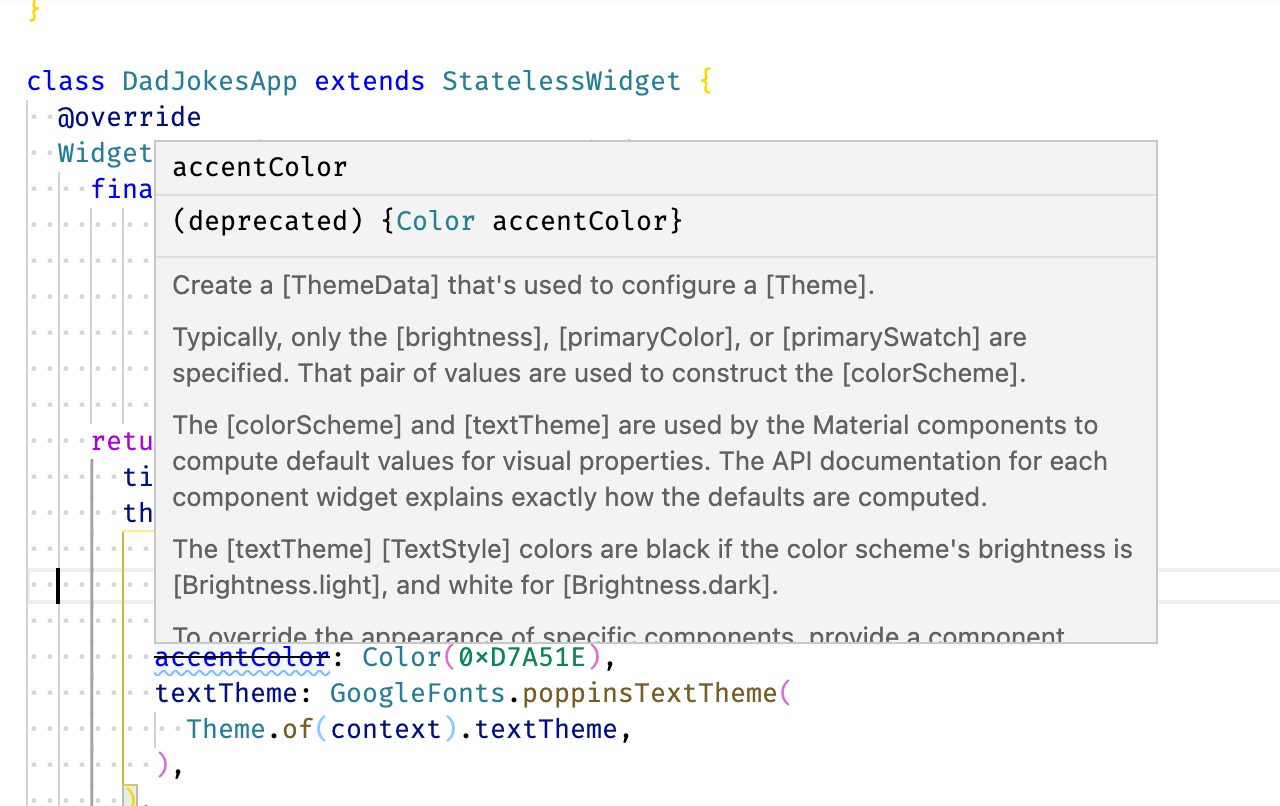Click the underlined accentColor identifier in code
Viewport: 1280px width, 806px height.
(x=241, y=657)
